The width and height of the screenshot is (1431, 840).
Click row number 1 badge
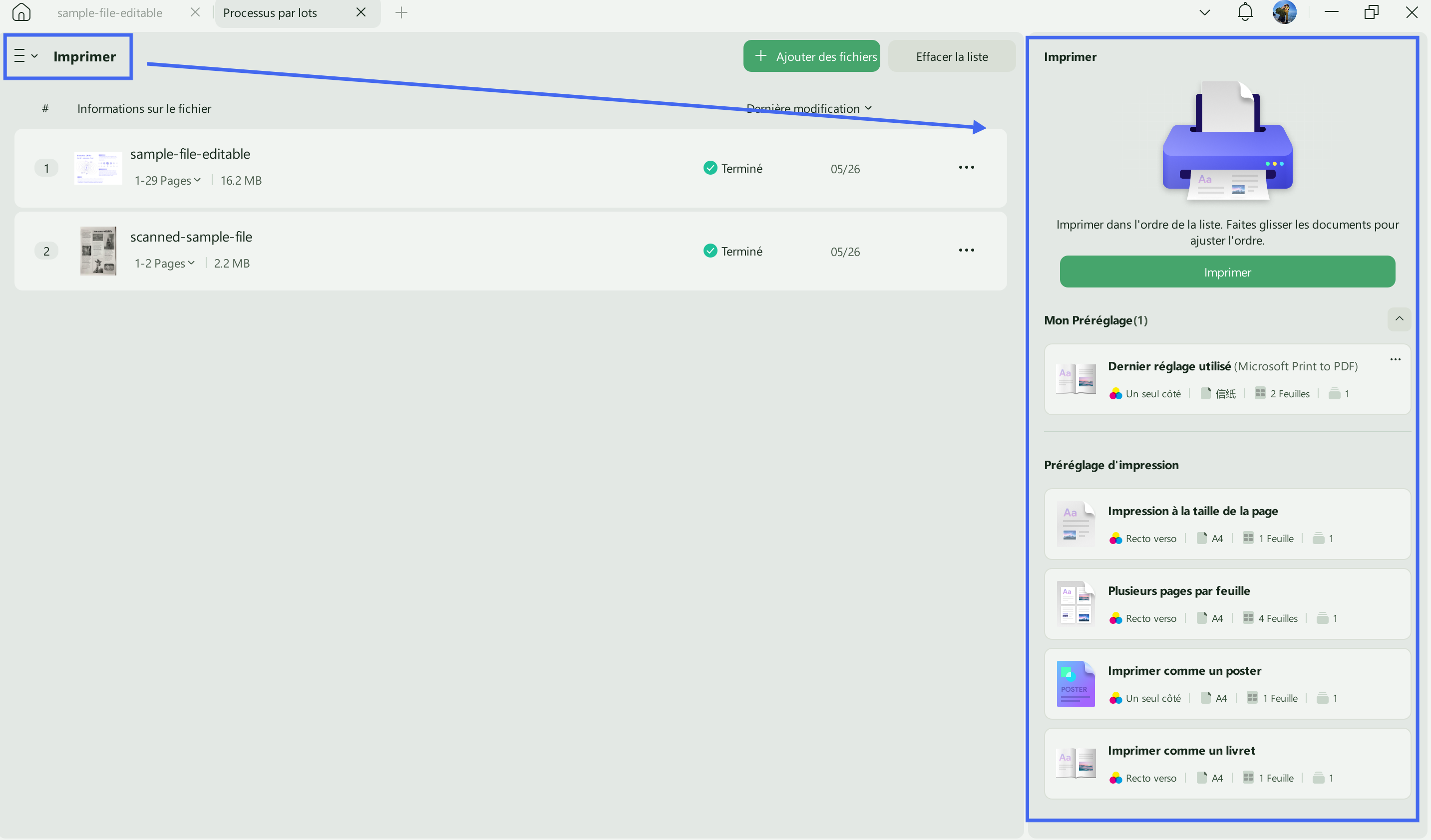tap(46, 168)
